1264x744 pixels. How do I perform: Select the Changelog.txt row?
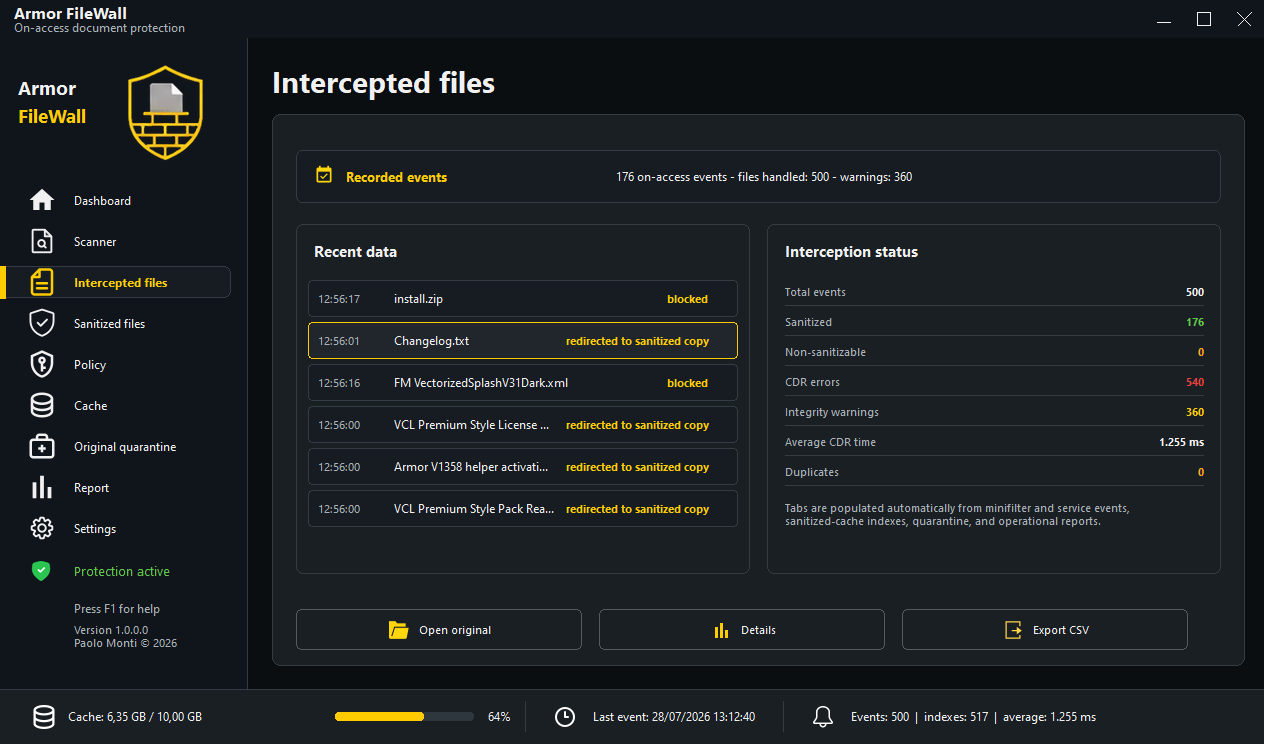pos(523,341)
